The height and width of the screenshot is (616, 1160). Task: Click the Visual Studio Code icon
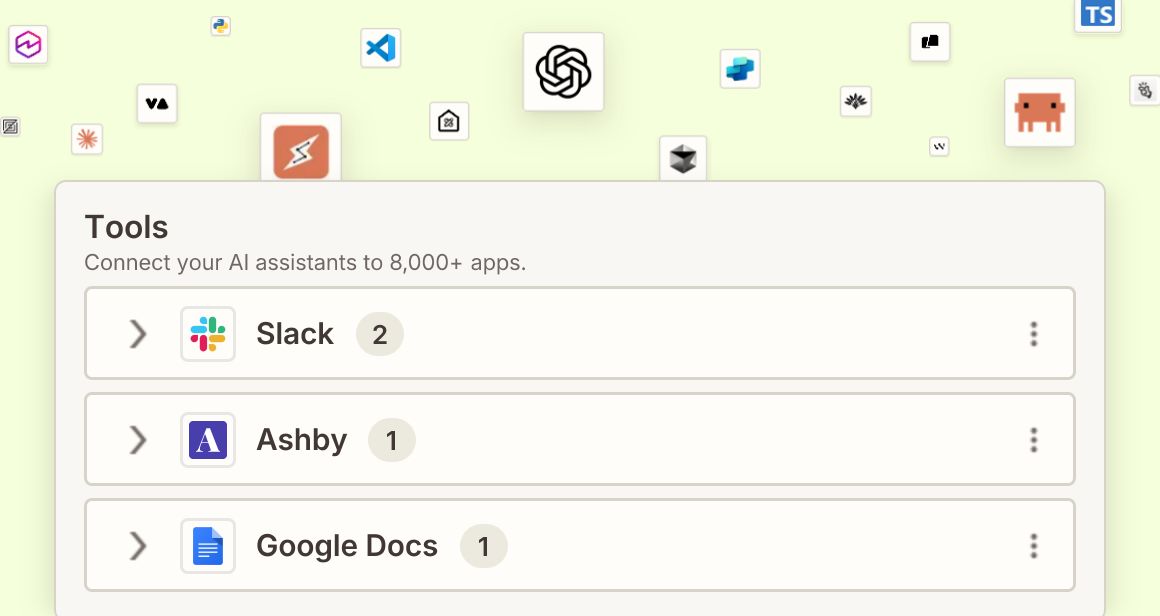pyautogui.click(x=380, y=48)
